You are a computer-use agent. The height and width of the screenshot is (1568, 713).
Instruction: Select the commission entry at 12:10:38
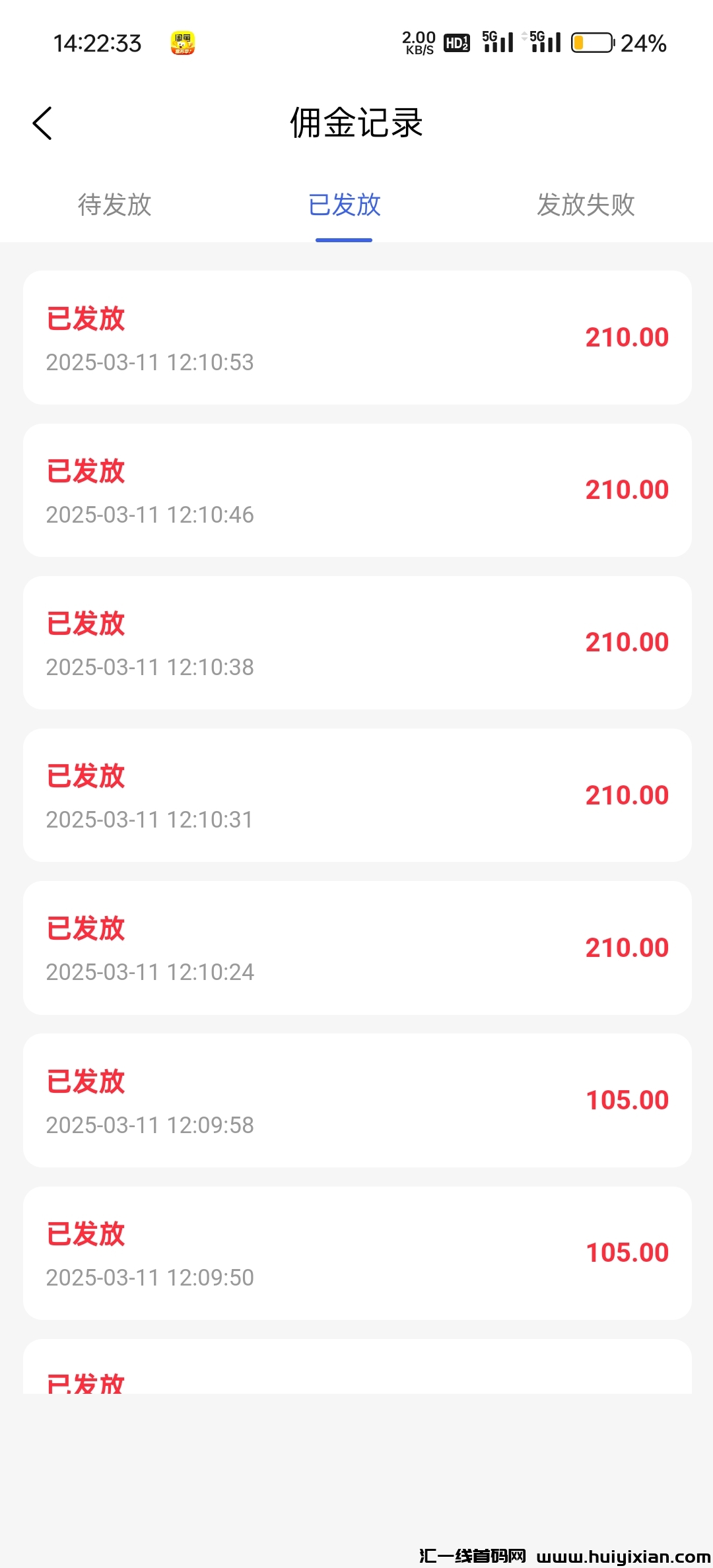(357, 643)
